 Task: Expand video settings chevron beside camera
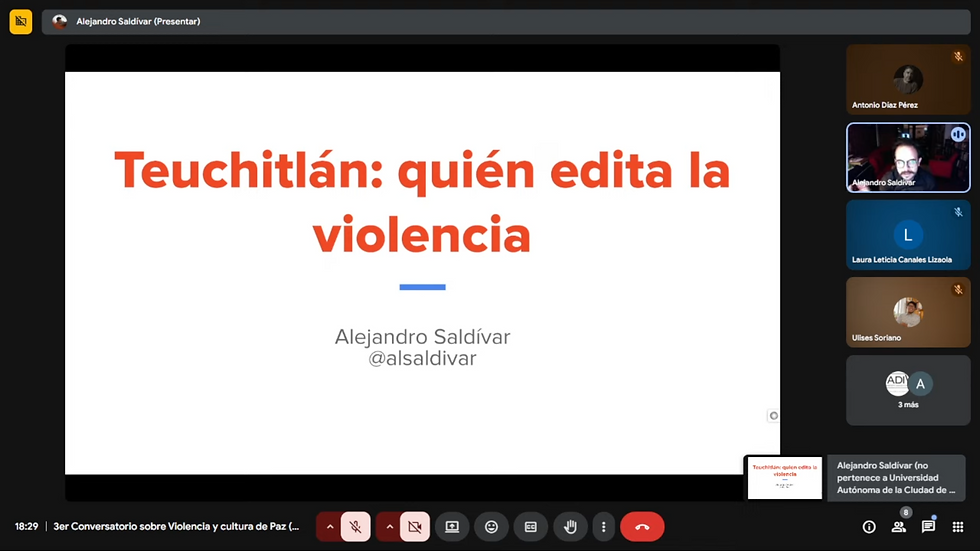(389, 527)
